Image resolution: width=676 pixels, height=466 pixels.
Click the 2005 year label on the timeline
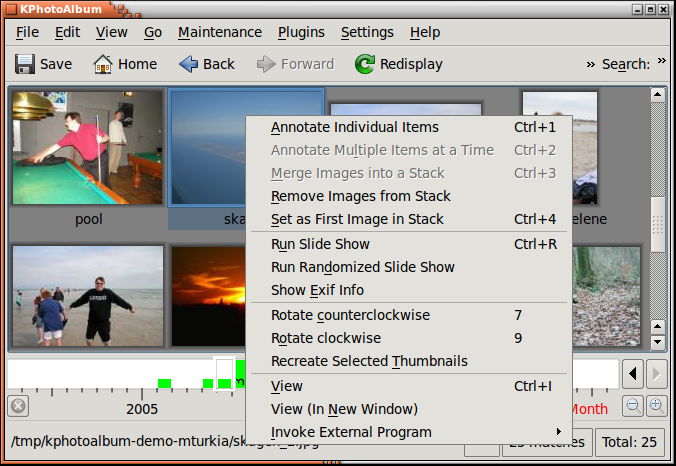tap(142, 409)
